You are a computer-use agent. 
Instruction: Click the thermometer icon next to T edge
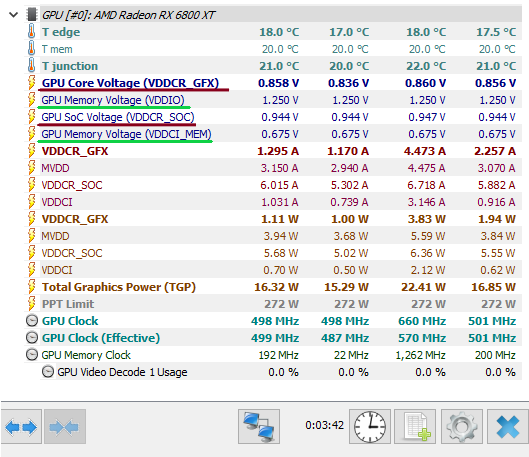tap(31, 31)
